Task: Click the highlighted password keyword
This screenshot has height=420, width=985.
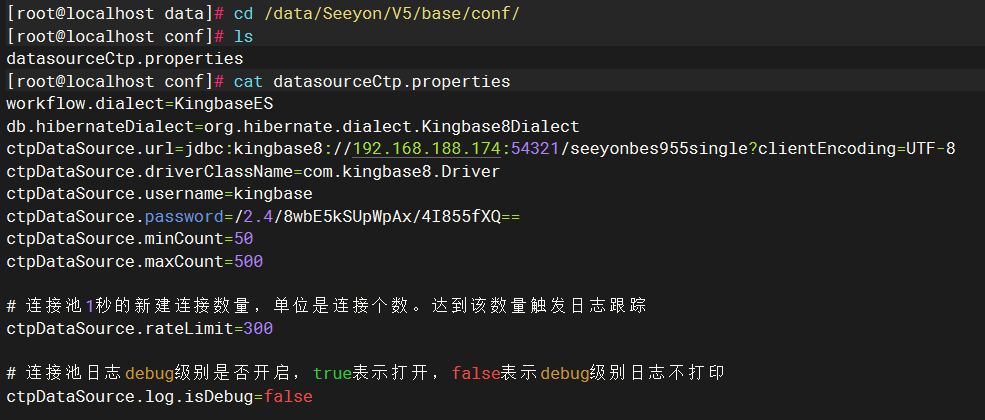Action: click(184, 217)
